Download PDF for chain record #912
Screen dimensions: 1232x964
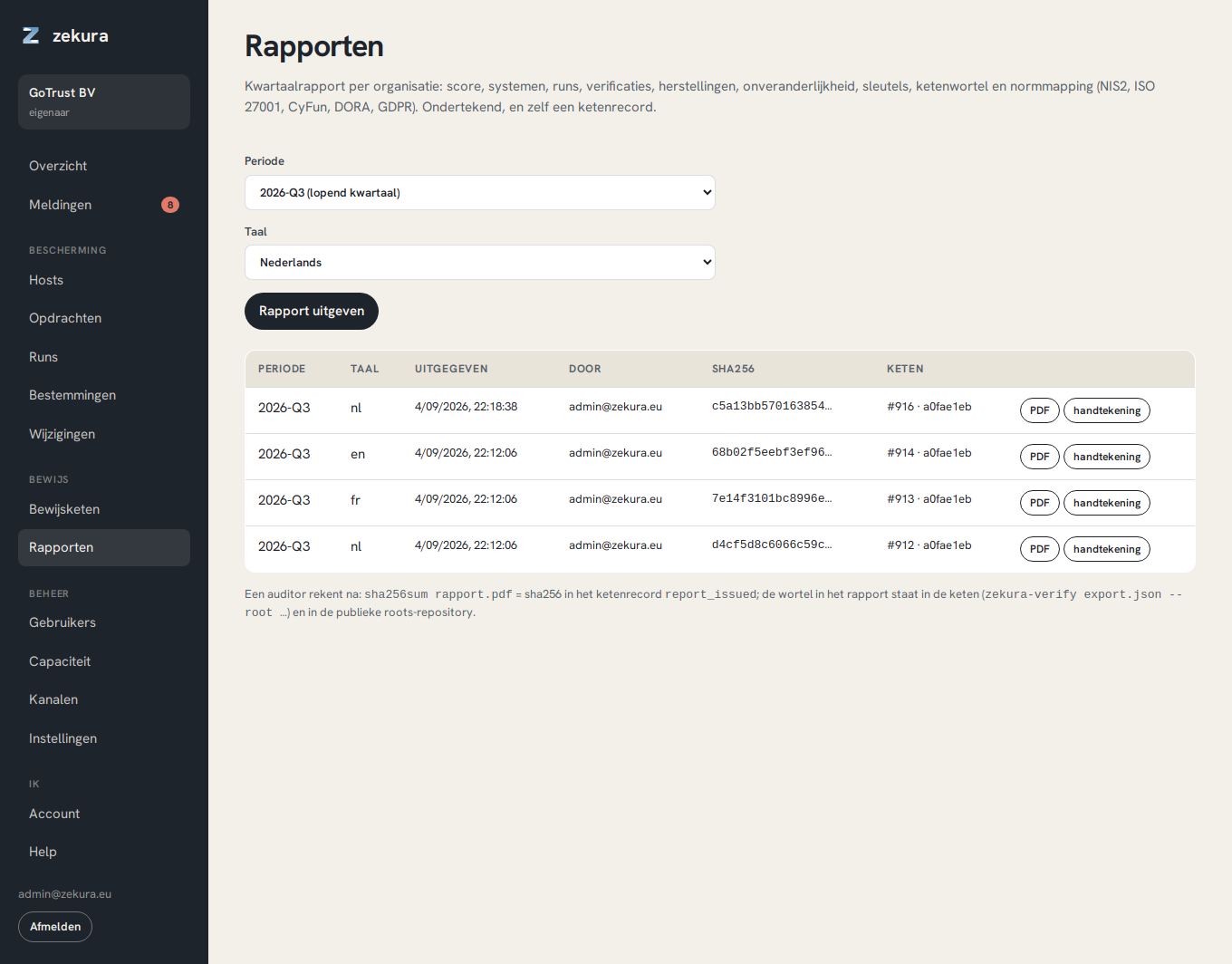tap(1039, 549)
